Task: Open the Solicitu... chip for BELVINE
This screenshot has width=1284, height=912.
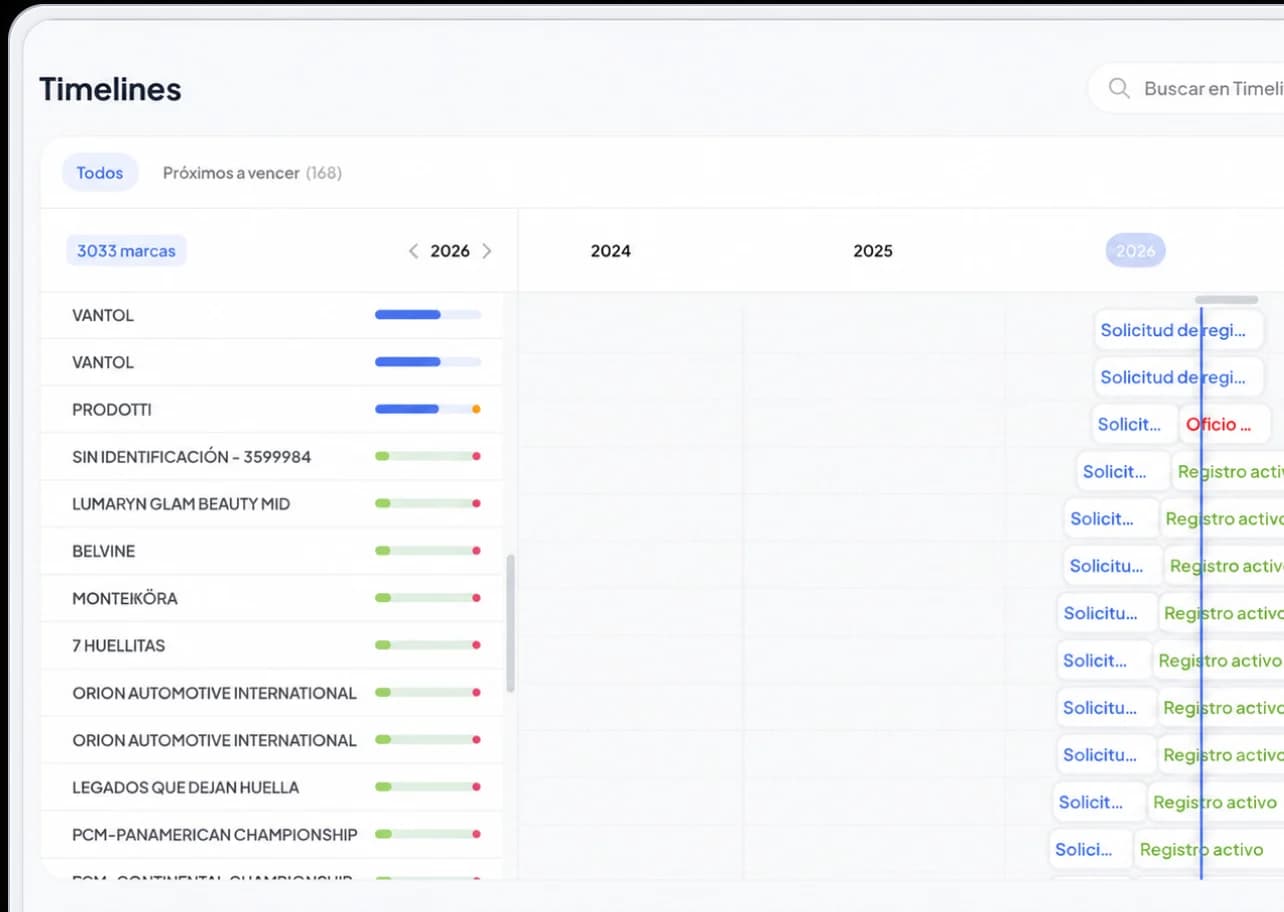Action: click(1113, 566)
